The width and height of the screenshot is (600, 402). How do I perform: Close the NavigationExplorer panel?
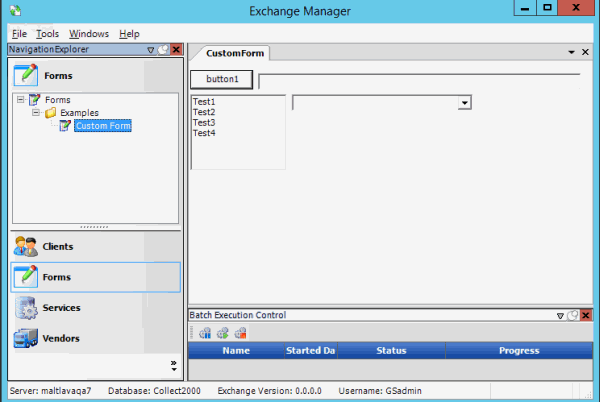pos(176,49)
